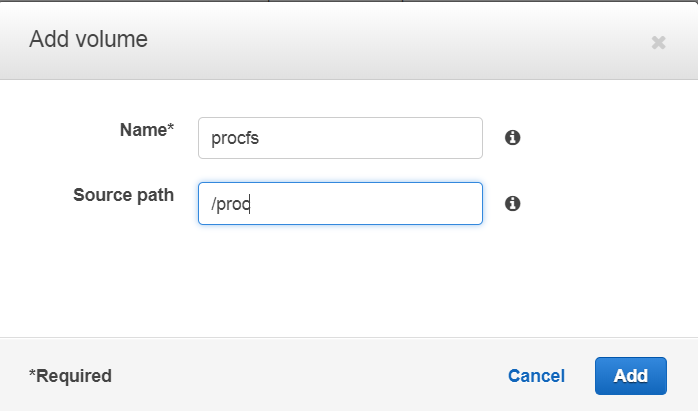Cancel adding the volume

(x=536, y=376)
